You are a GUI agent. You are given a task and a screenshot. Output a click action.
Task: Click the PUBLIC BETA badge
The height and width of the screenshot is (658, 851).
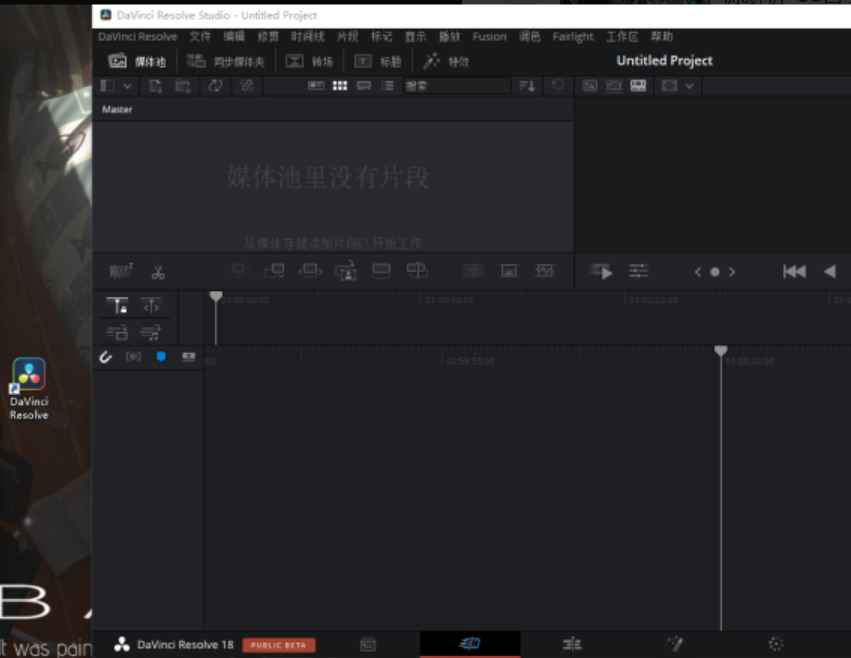(279, 644)
